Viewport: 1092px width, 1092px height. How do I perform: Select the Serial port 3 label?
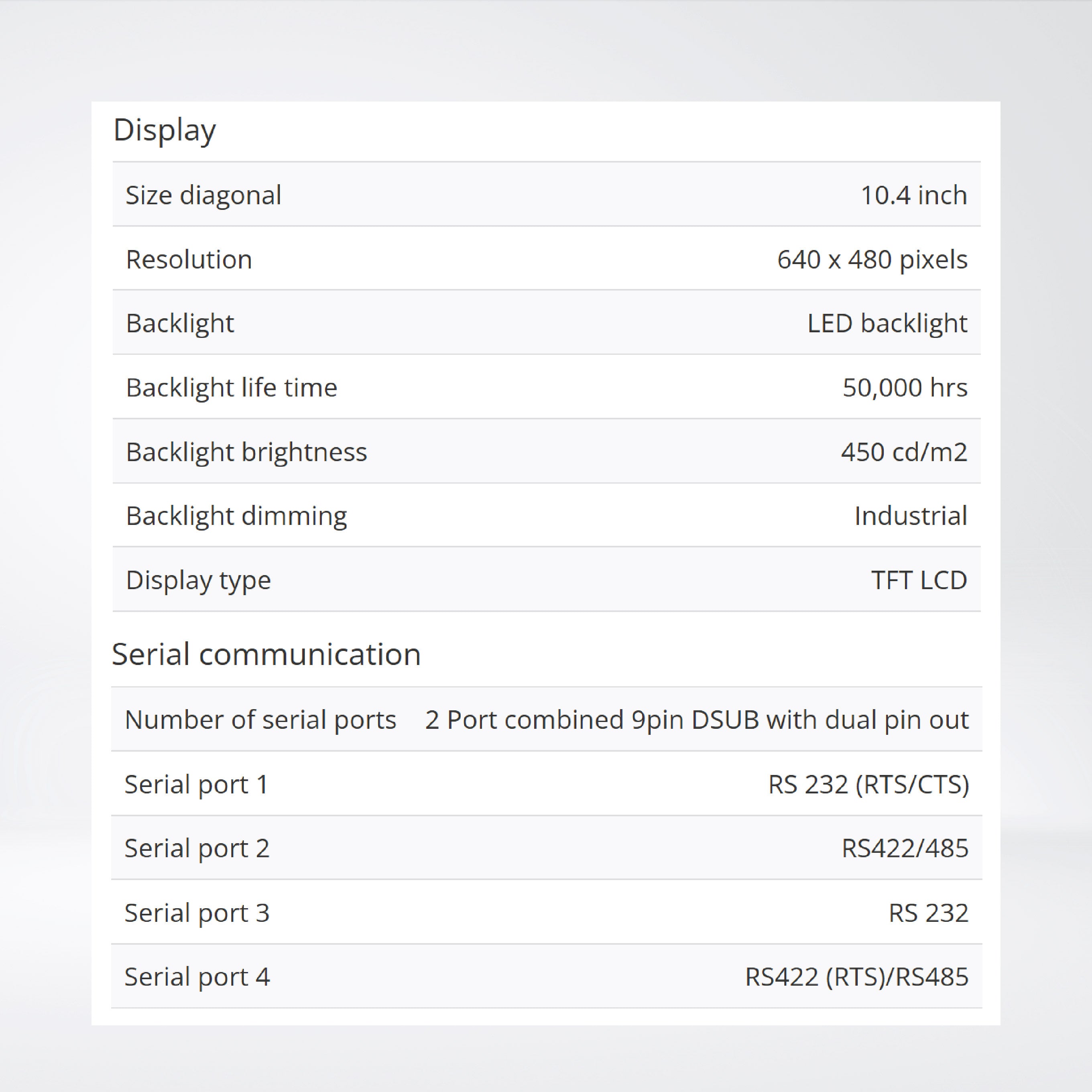(x=197, y=913)
